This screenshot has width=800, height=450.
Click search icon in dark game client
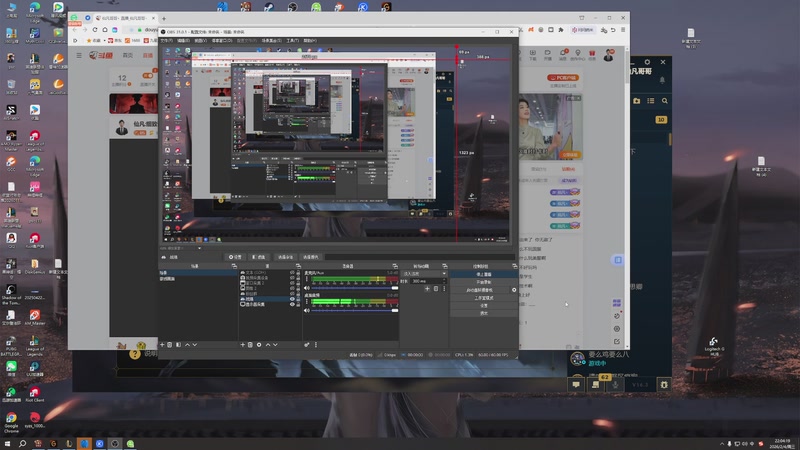(665, 101)
